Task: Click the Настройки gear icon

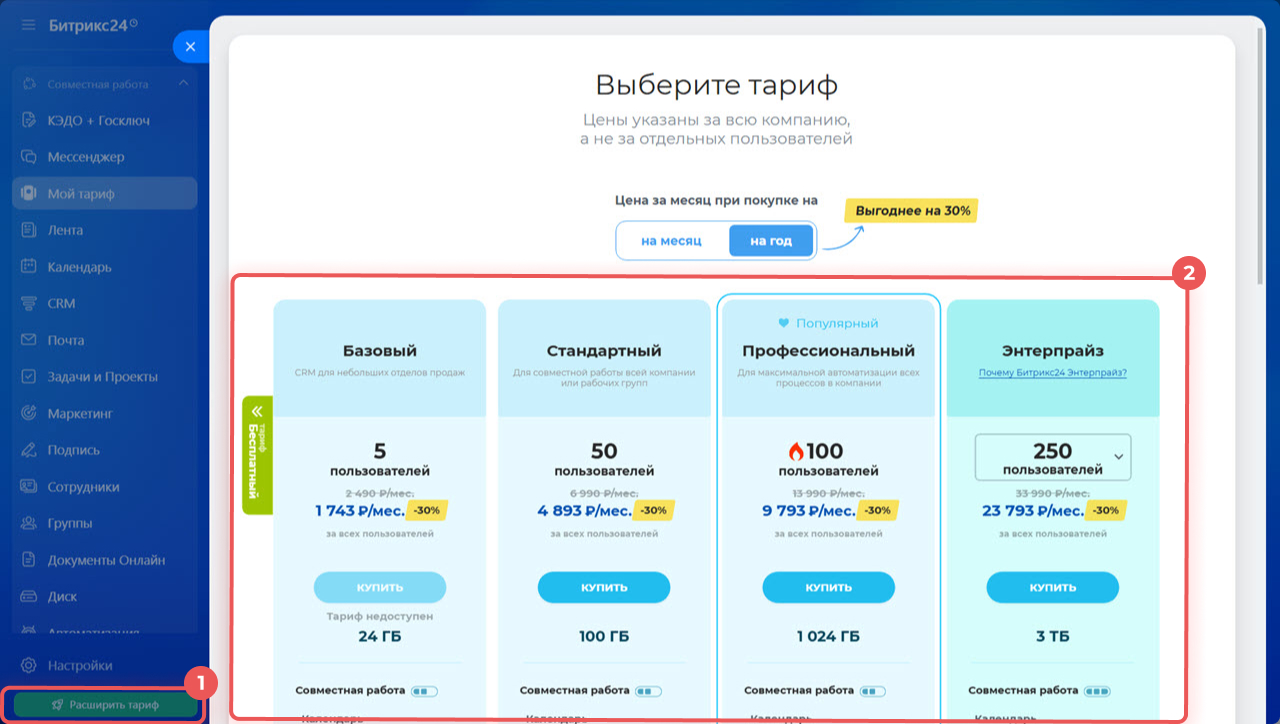Action: [30, 665]
